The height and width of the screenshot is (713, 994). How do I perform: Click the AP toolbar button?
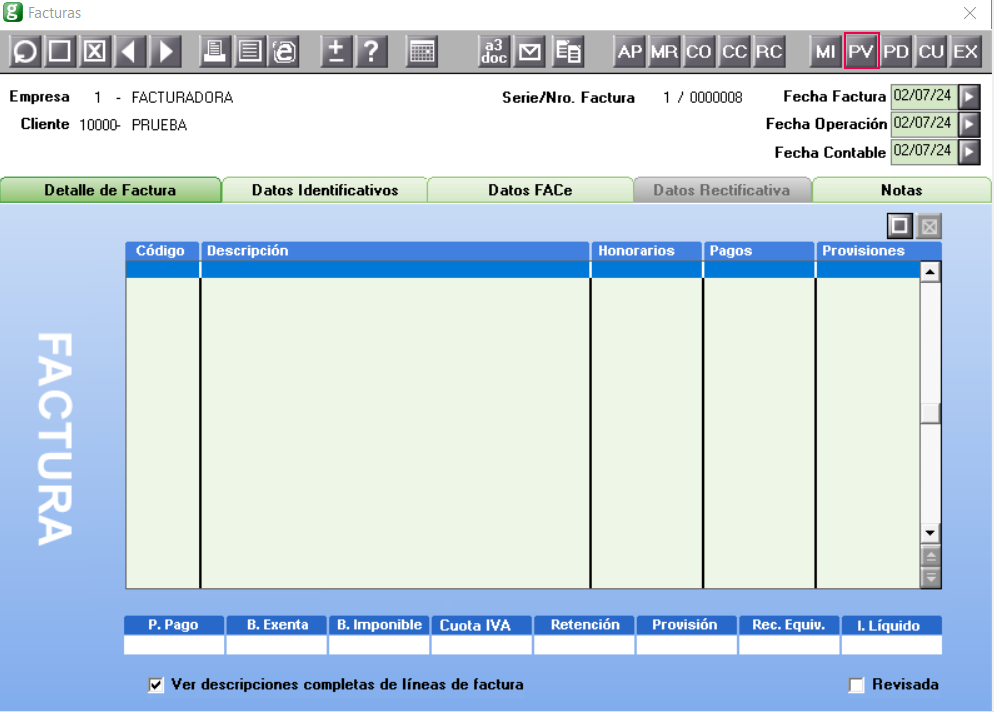point(629,51)
